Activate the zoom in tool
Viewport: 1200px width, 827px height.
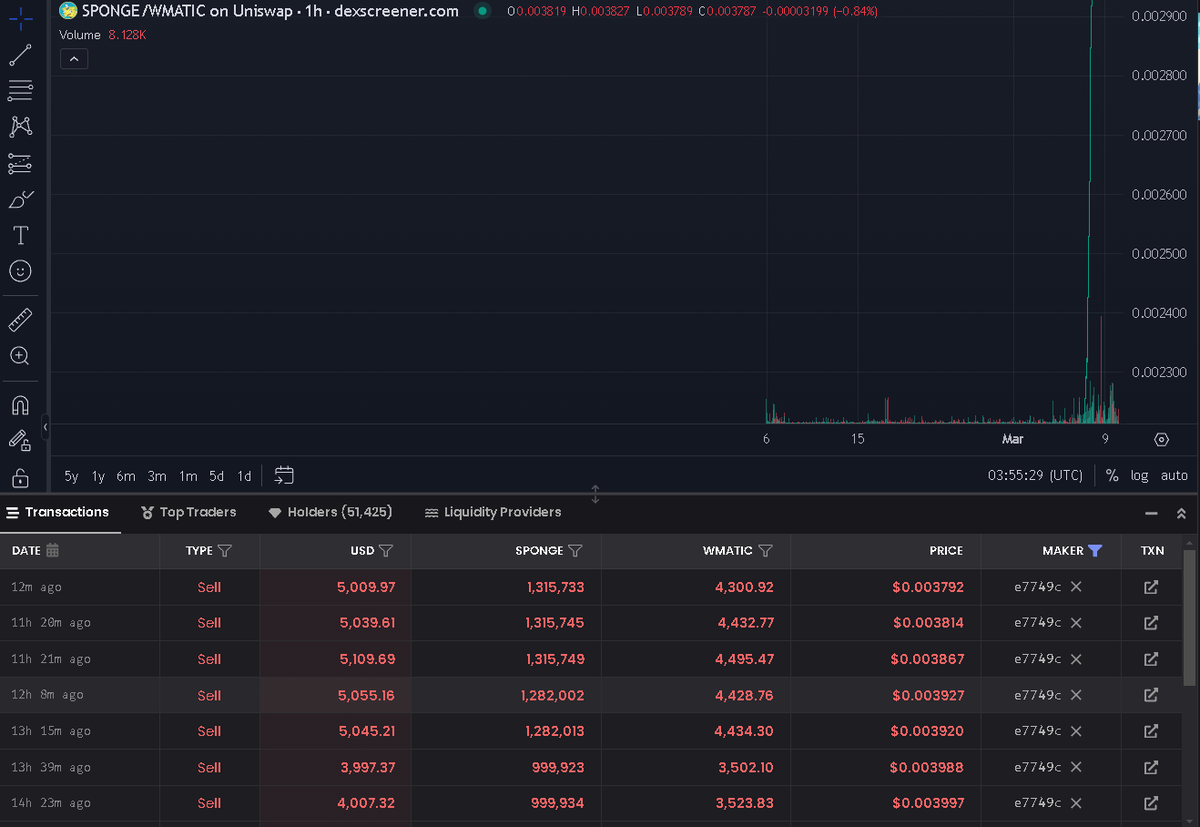click(x=20, y=356)
